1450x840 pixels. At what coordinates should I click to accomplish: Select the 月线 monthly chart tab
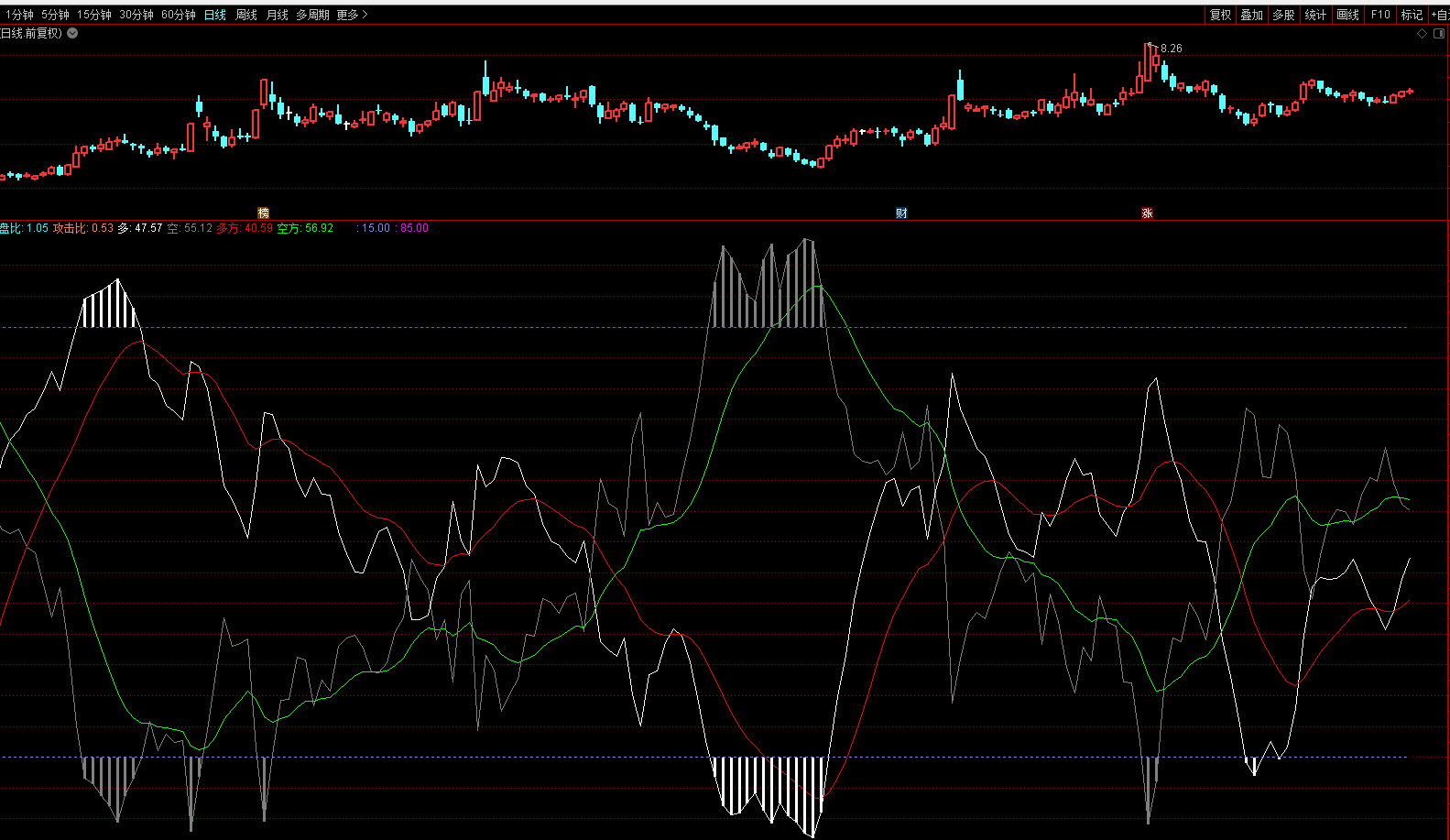tap(277, 15)
